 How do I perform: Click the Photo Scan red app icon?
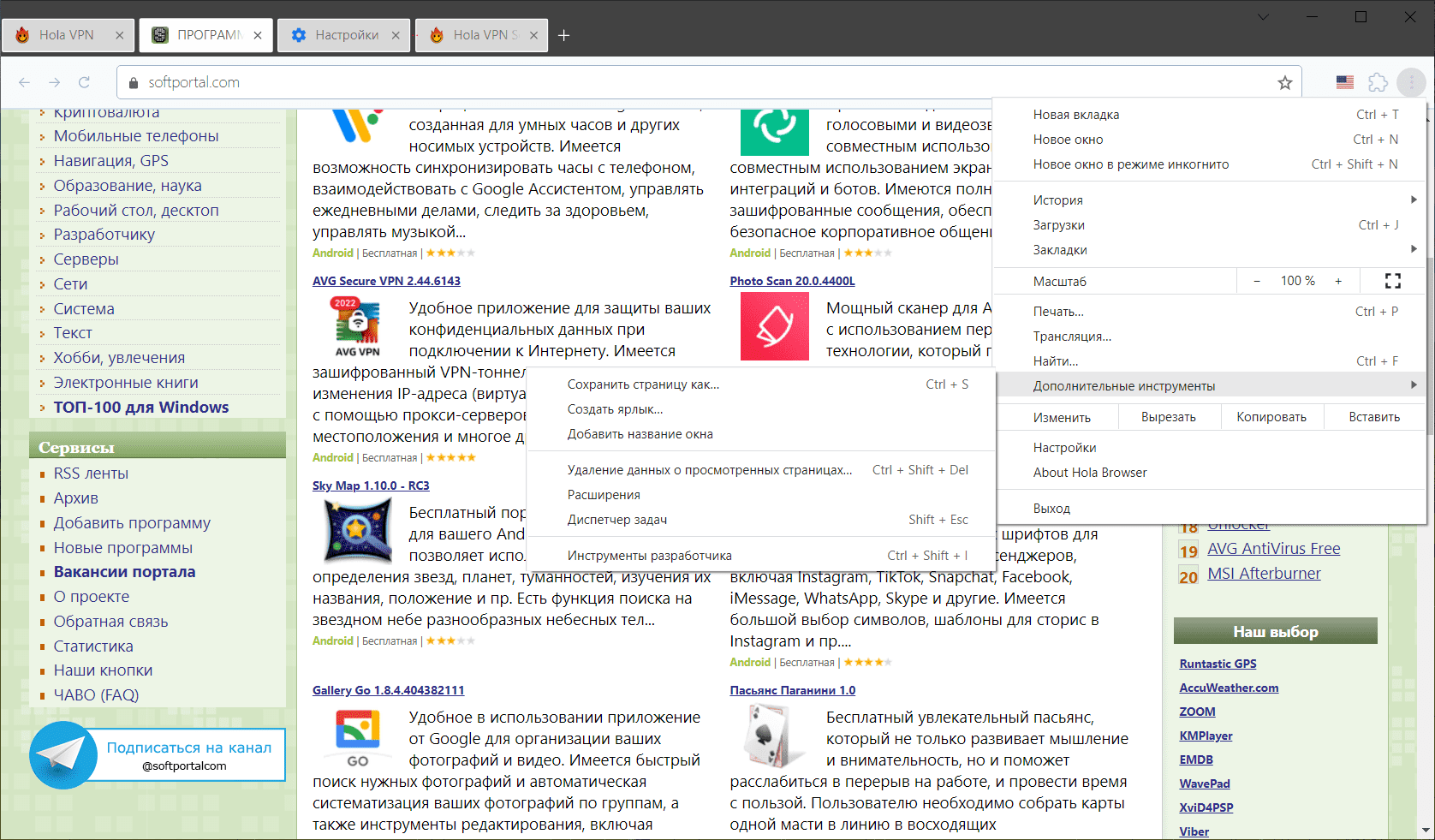coord(775,326)
